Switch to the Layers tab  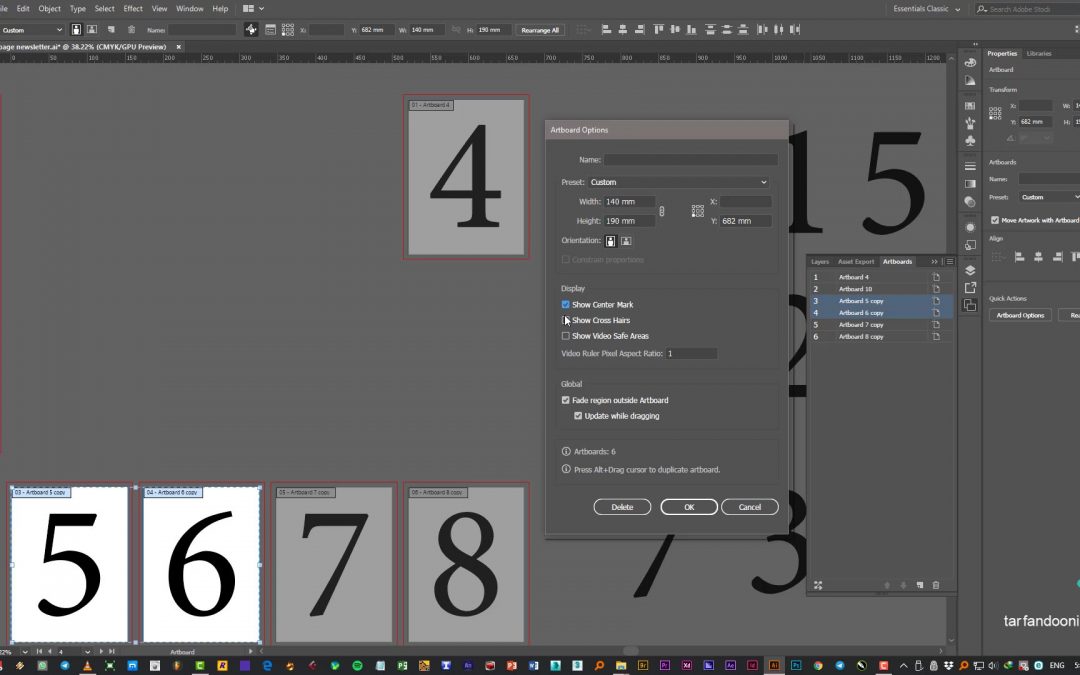820,262
